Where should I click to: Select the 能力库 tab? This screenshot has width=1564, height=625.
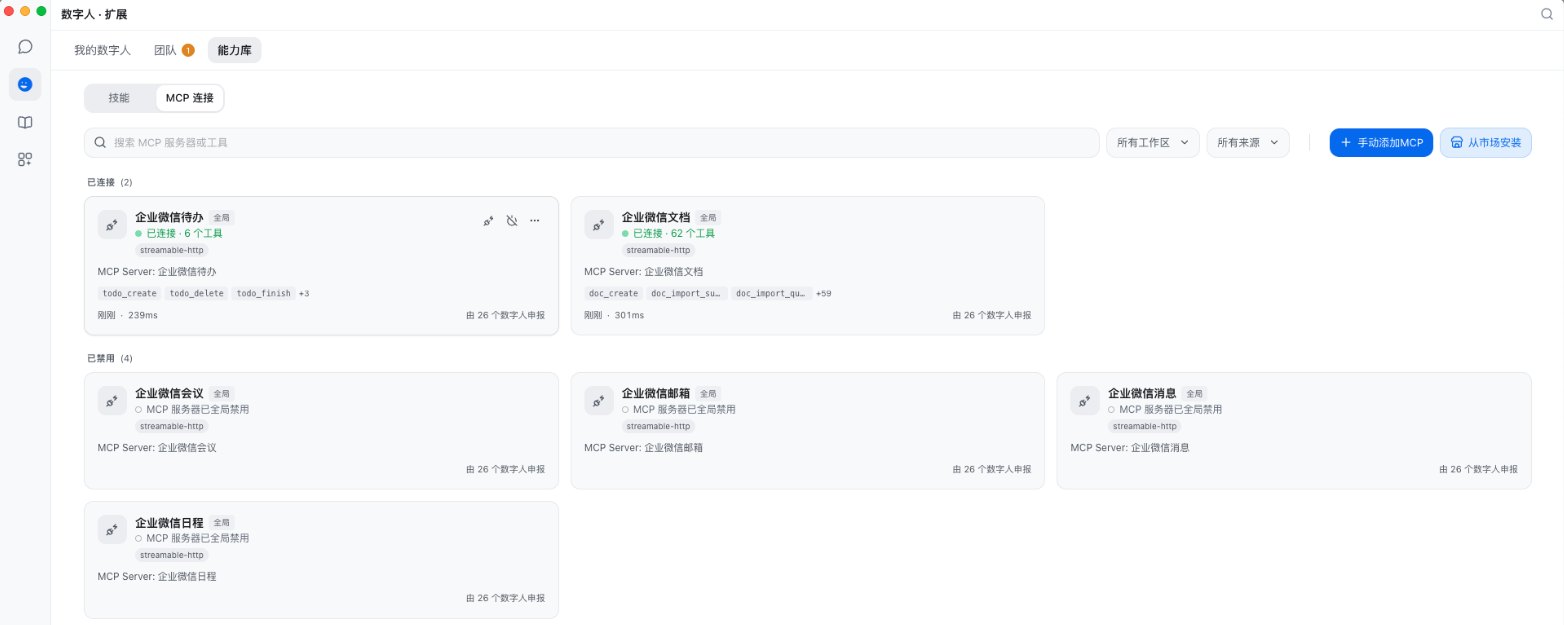235,50
